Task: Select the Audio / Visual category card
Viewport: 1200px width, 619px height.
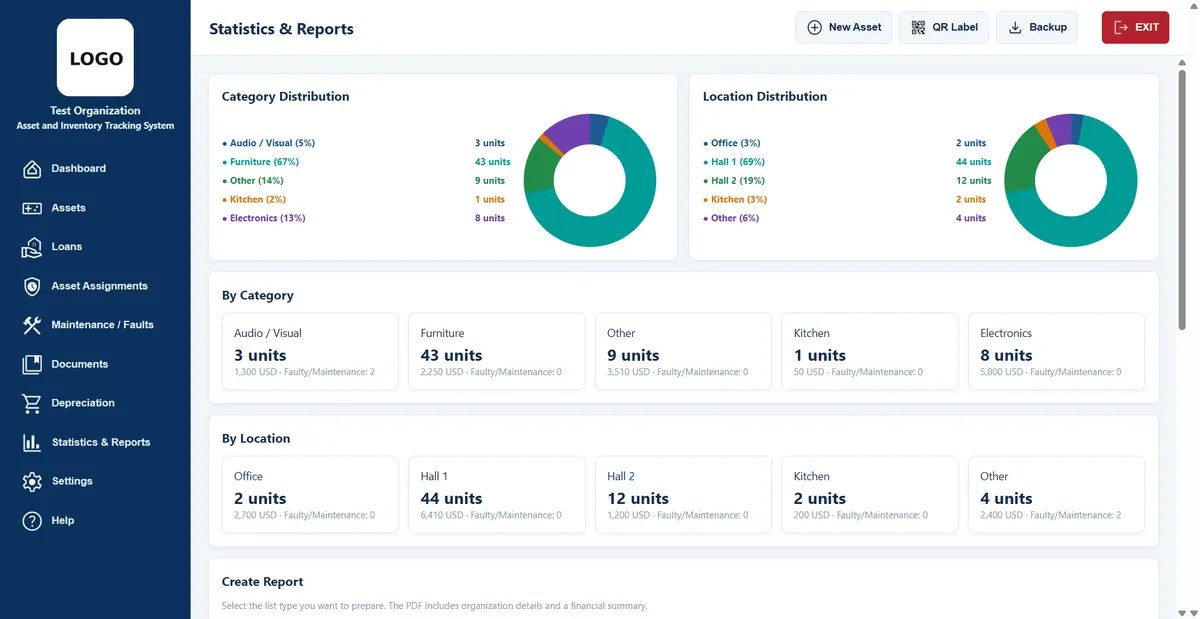Action: [x=310, y=351]
